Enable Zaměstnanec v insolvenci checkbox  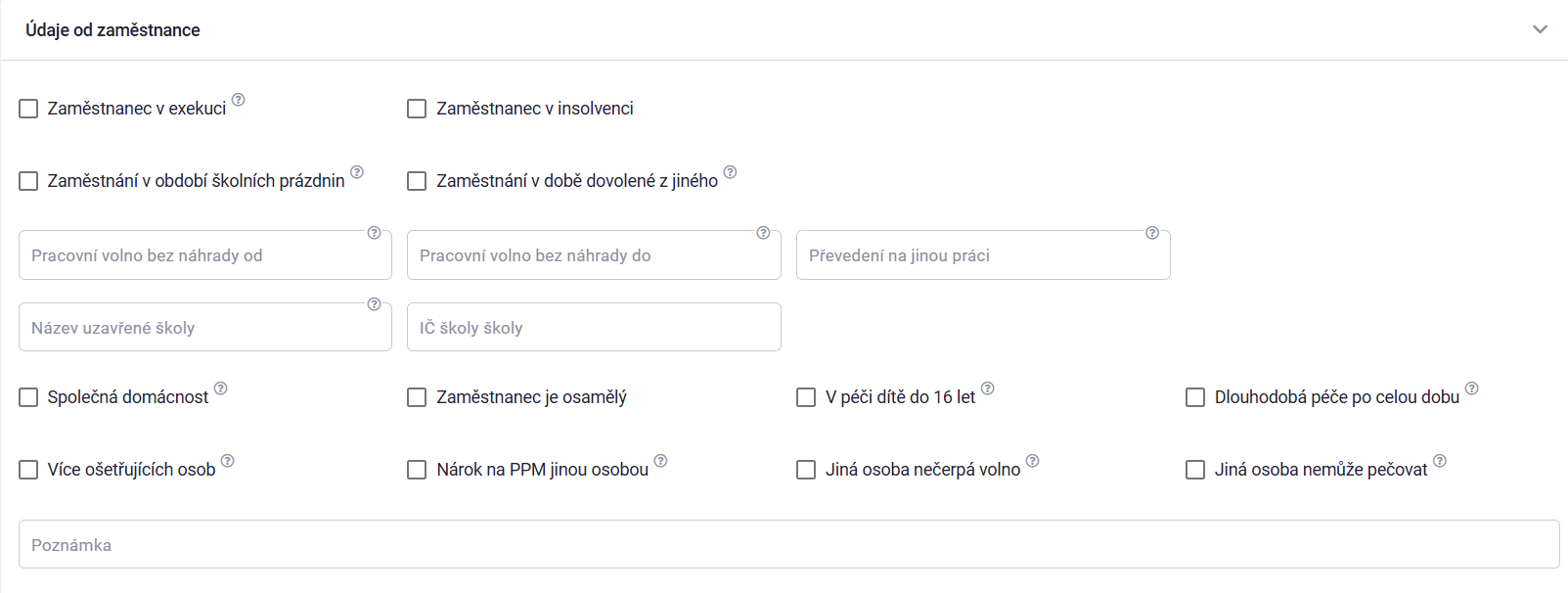[x=417, y=109]
